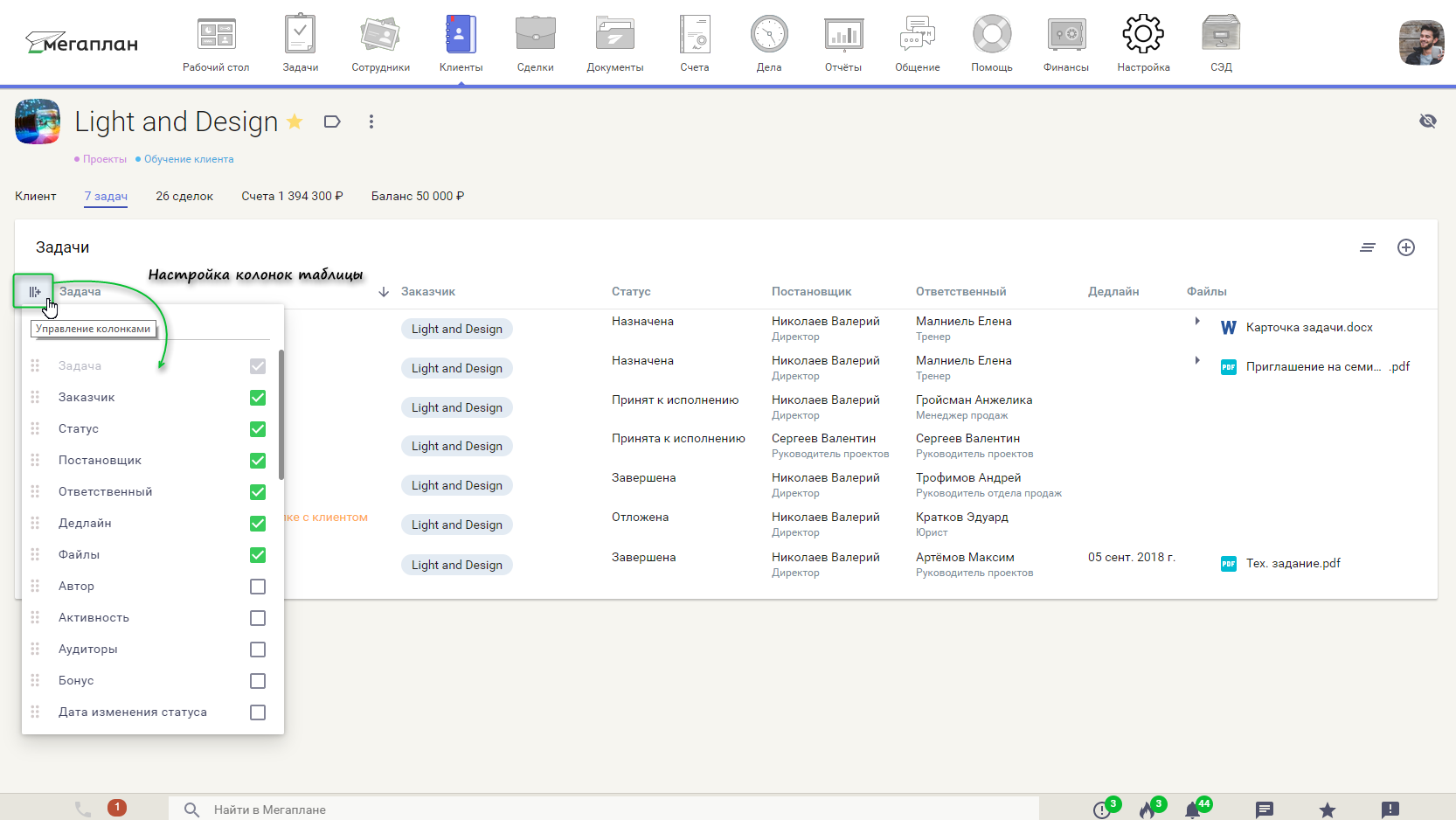
Task: Uncheck the Статус column checkbox
Action: pyautogui.click(x=258, y=429)
